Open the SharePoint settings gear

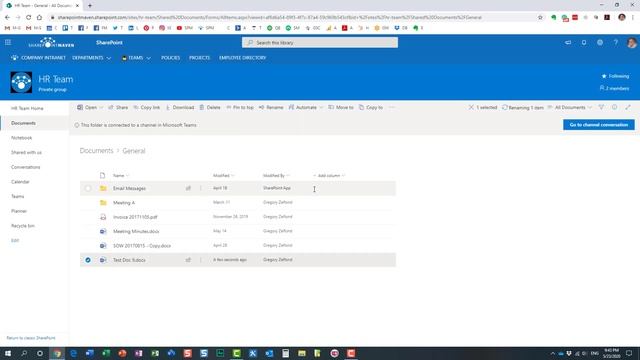click(x=600, y=42)
